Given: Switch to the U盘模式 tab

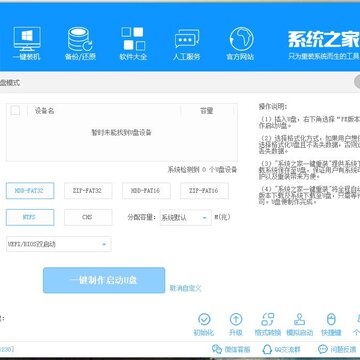Looking at the screenshot, I should [9, 83].
